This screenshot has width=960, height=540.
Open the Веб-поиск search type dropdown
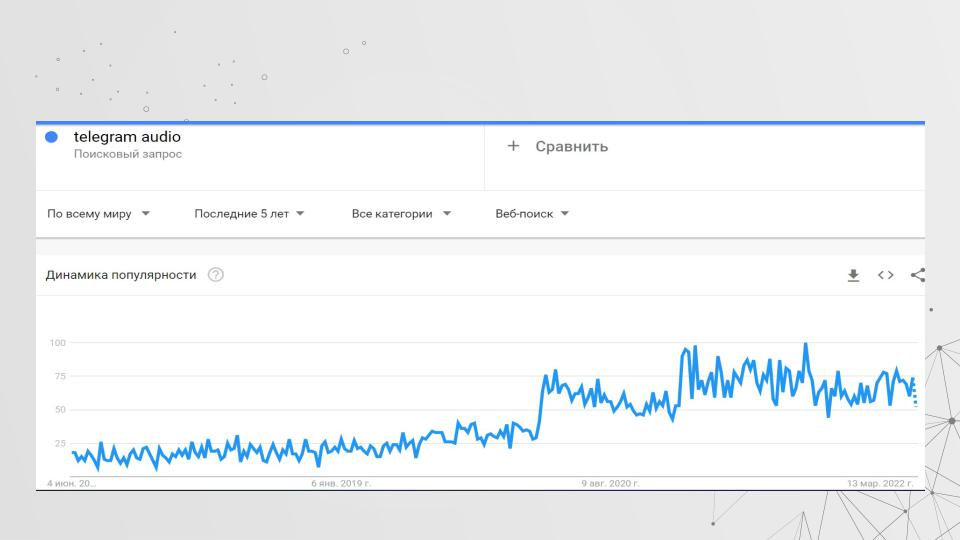pos(532,213)
